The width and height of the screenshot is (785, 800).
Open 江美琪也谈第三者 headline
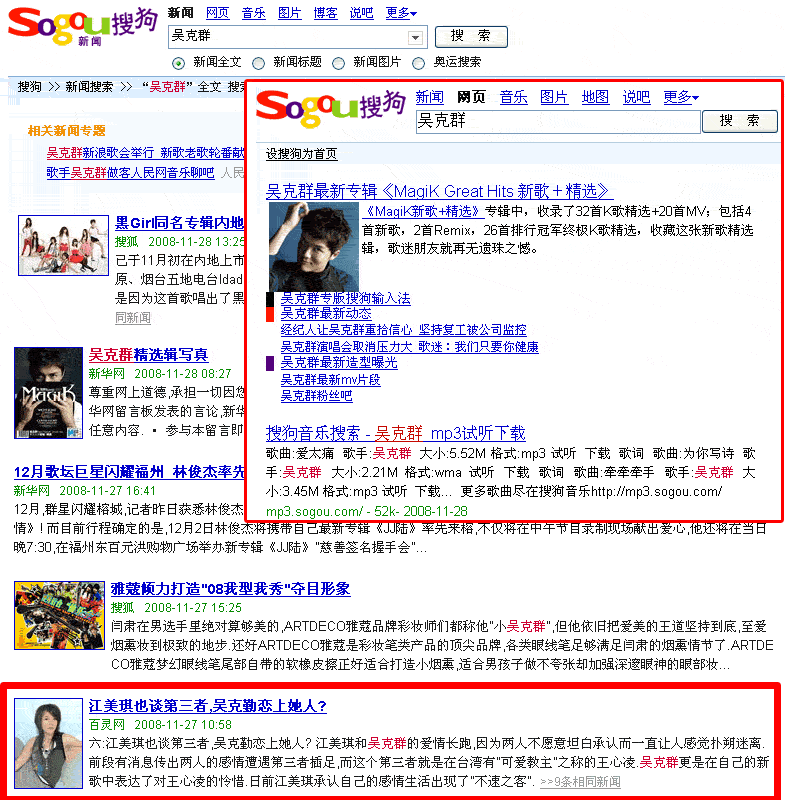pos(208,706)
